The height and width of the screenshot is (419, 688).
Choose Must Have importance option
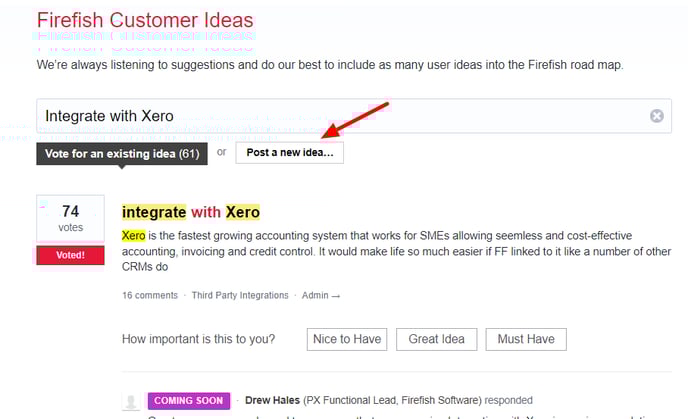pyautogui.click(x=526, y=339)
